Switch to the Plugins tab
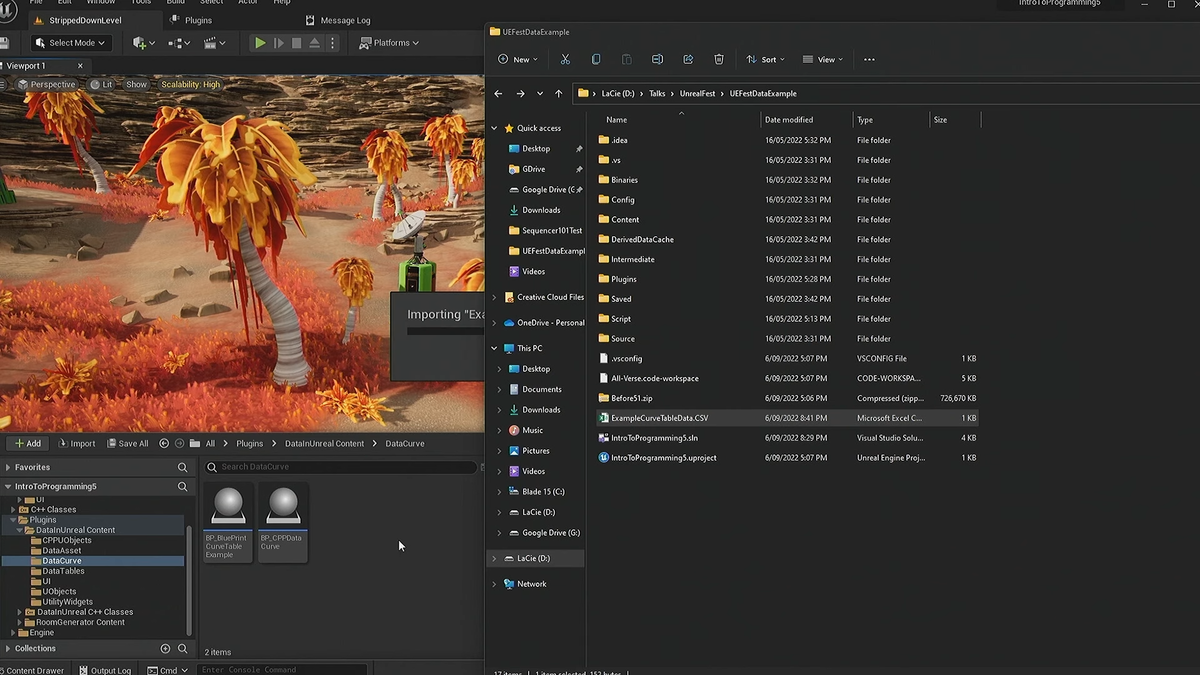Screen dimensions: 1200x675 (x=191, y=20)
